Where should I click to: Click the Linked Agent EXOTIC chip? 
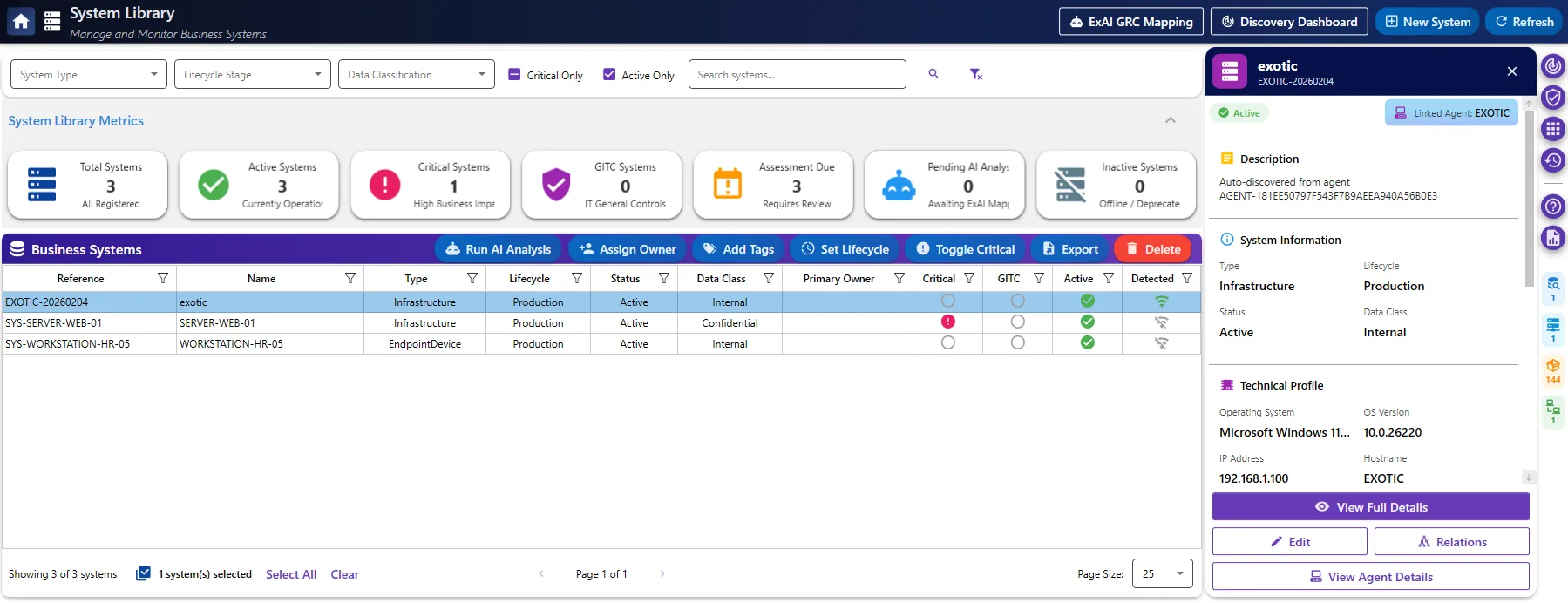(1452, 113)
